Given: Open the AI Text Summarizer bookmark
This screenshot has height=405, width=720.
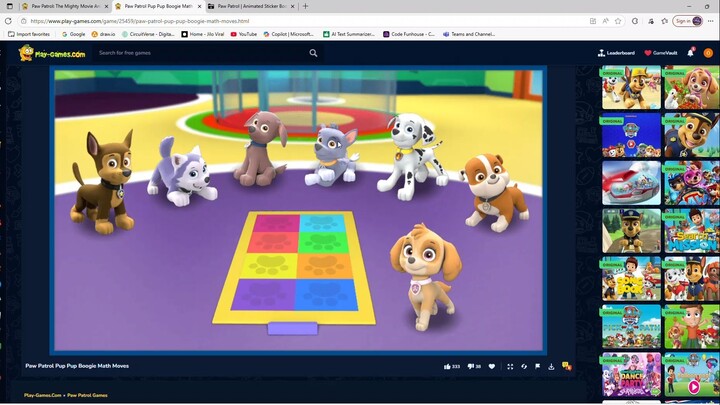Looking at the screenshot, I should pyautogui.click(x=349, y=34).
